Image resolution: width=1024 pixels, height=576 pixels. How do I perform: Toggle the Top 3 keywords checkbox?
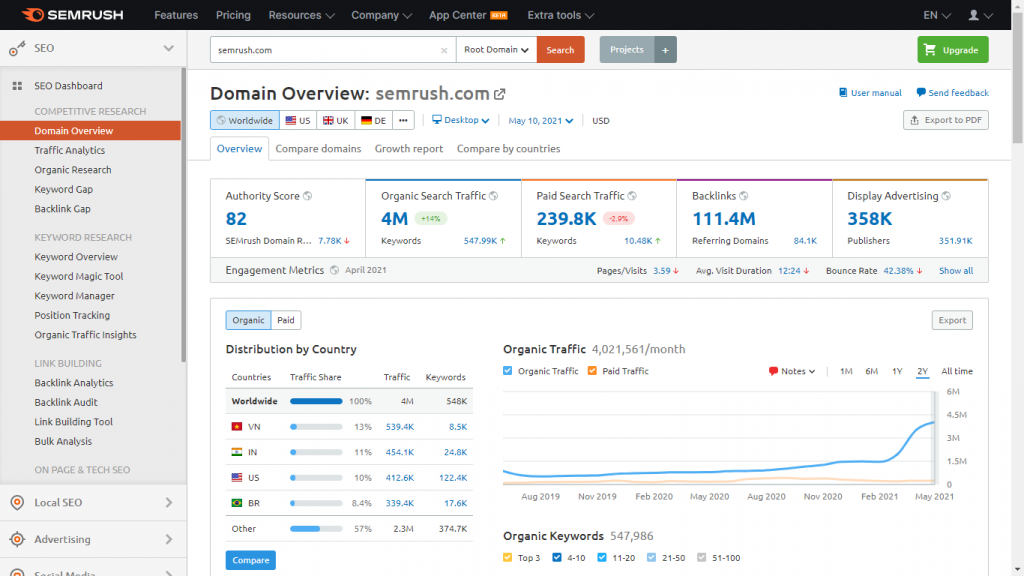[x=507, y=558]
